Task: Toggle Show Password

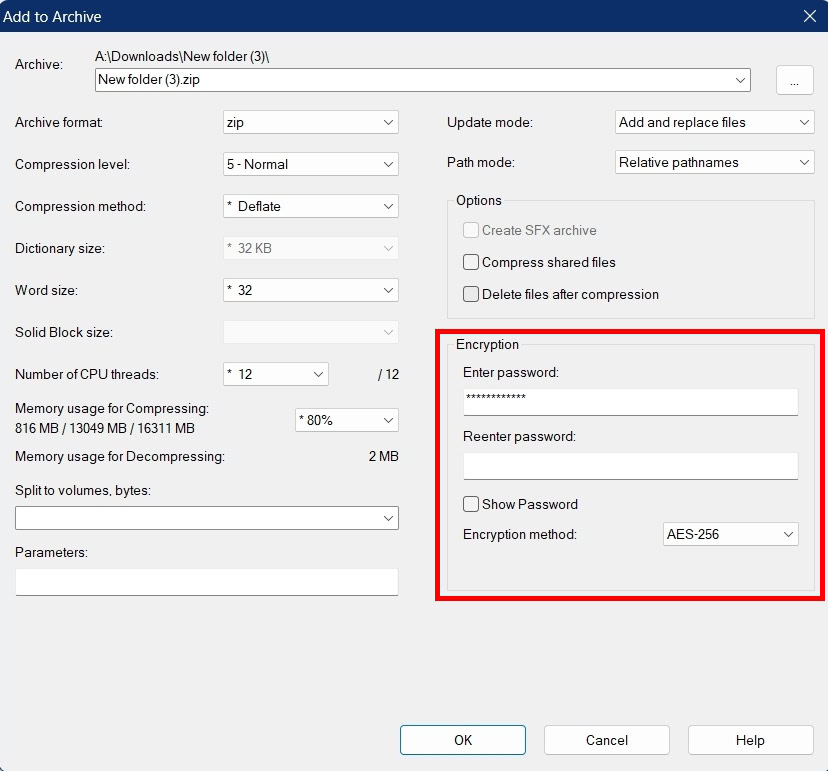Action: coord(470,504)
